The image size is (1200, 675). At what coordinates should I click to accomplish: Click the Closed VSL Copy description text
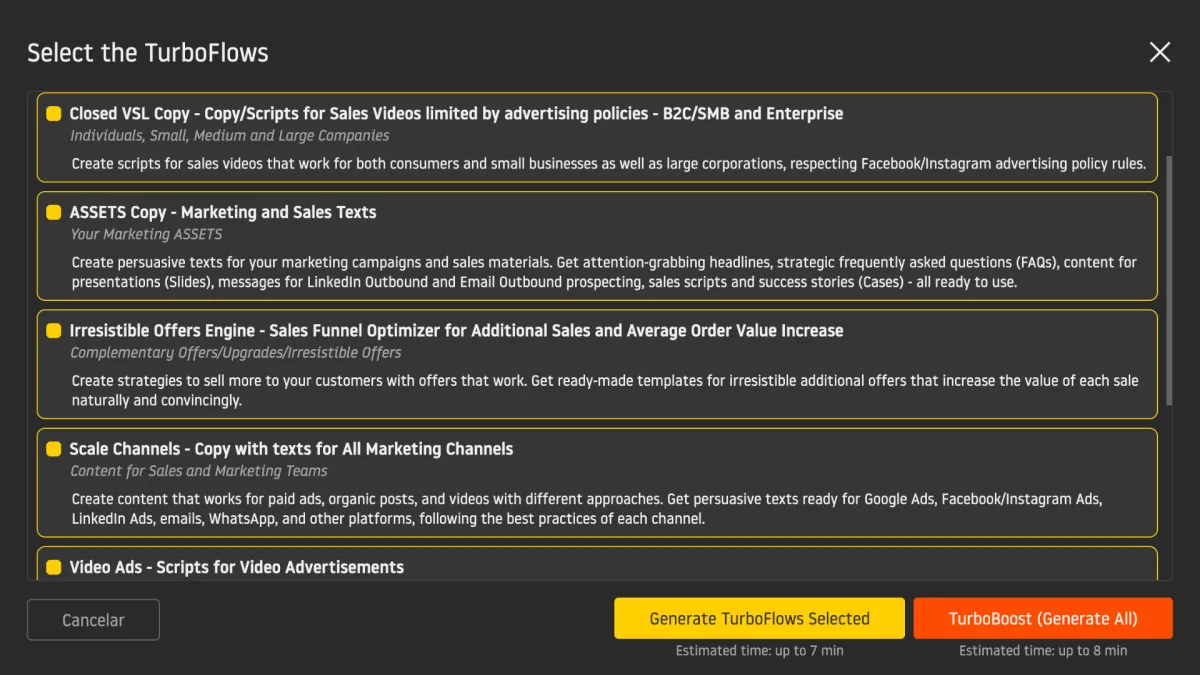[x=609, y=163]
